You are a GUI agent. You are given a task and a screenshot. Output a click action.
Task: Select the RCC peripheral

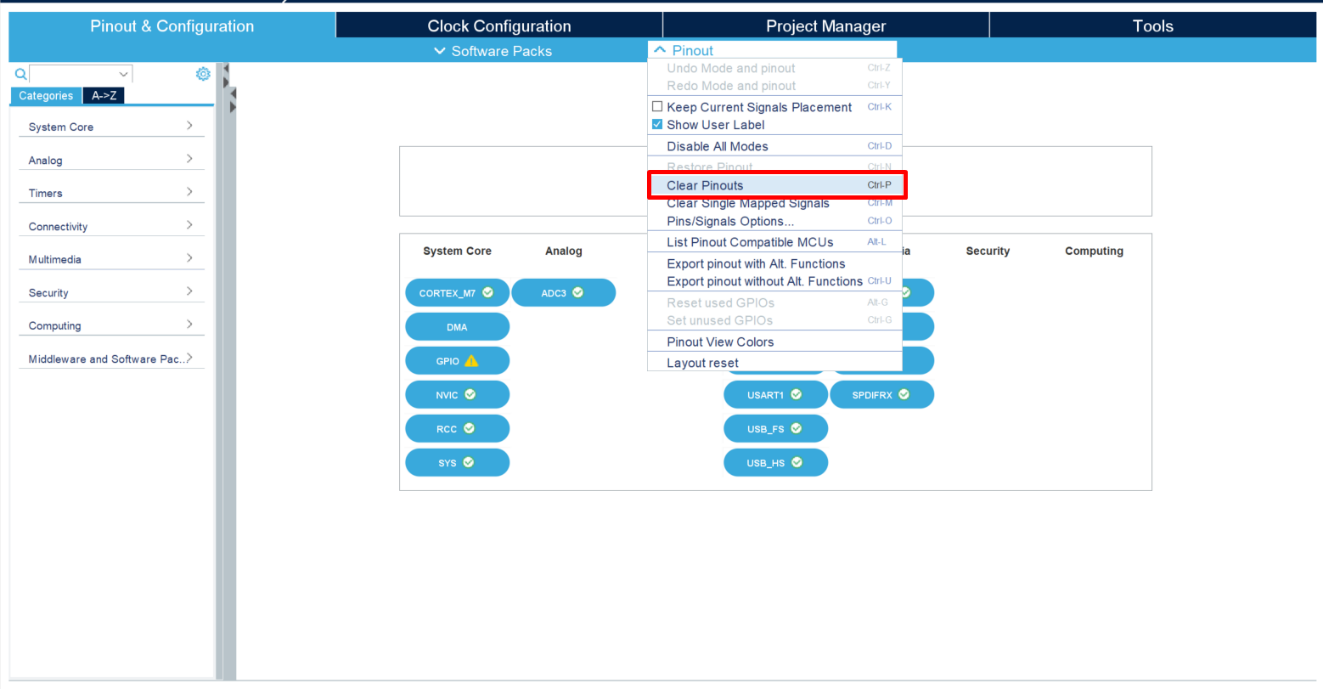pos(457,428)
